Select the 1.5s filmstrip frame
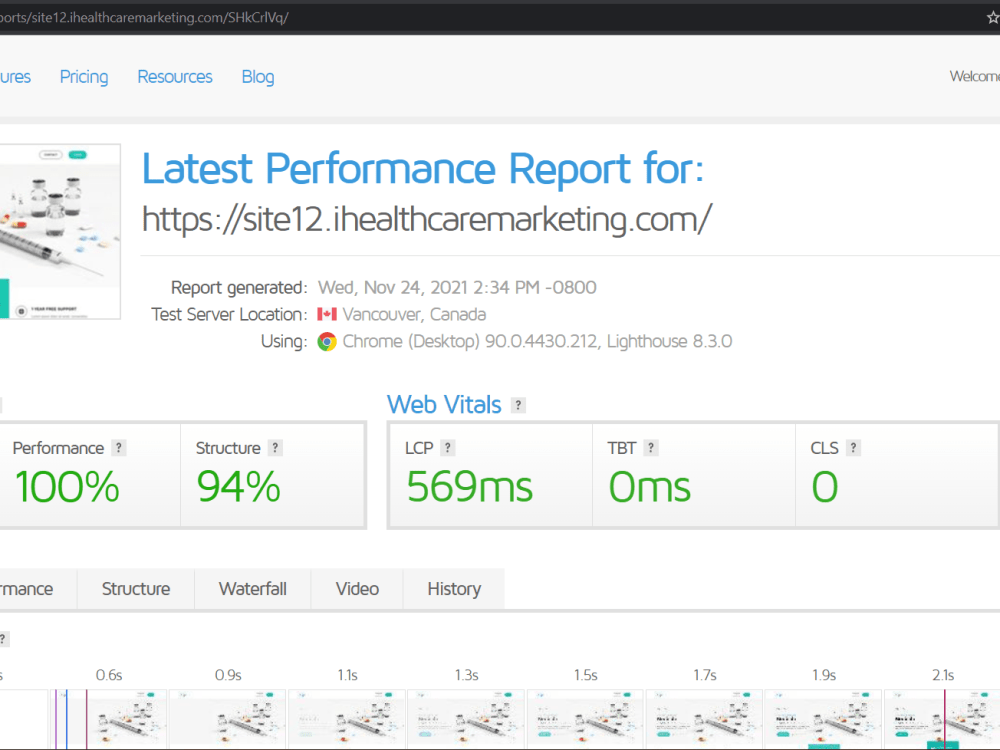 [585, 719]
